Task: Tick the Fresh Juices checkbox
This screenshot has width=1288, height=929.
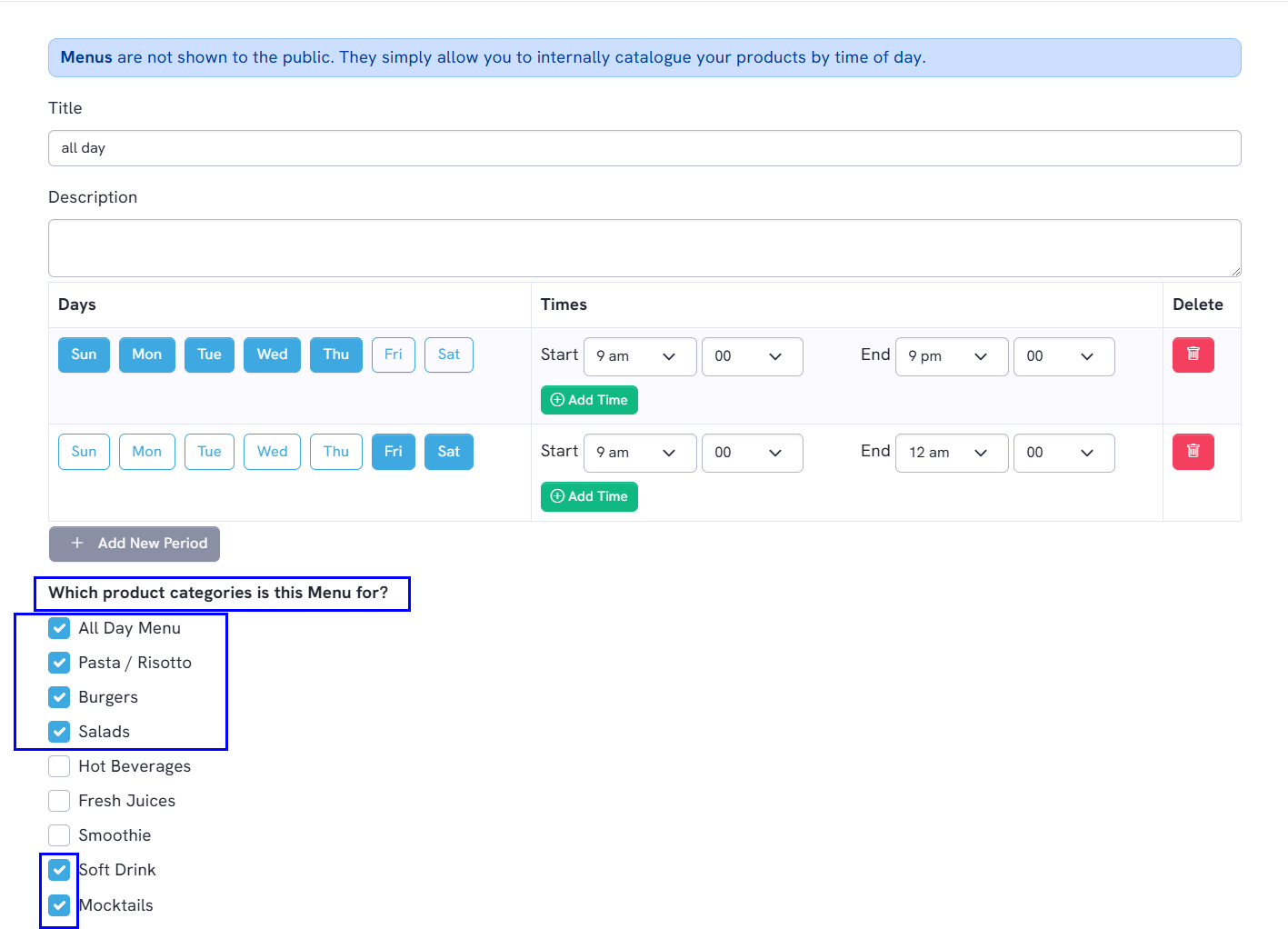Action: [x=59, y=801]
